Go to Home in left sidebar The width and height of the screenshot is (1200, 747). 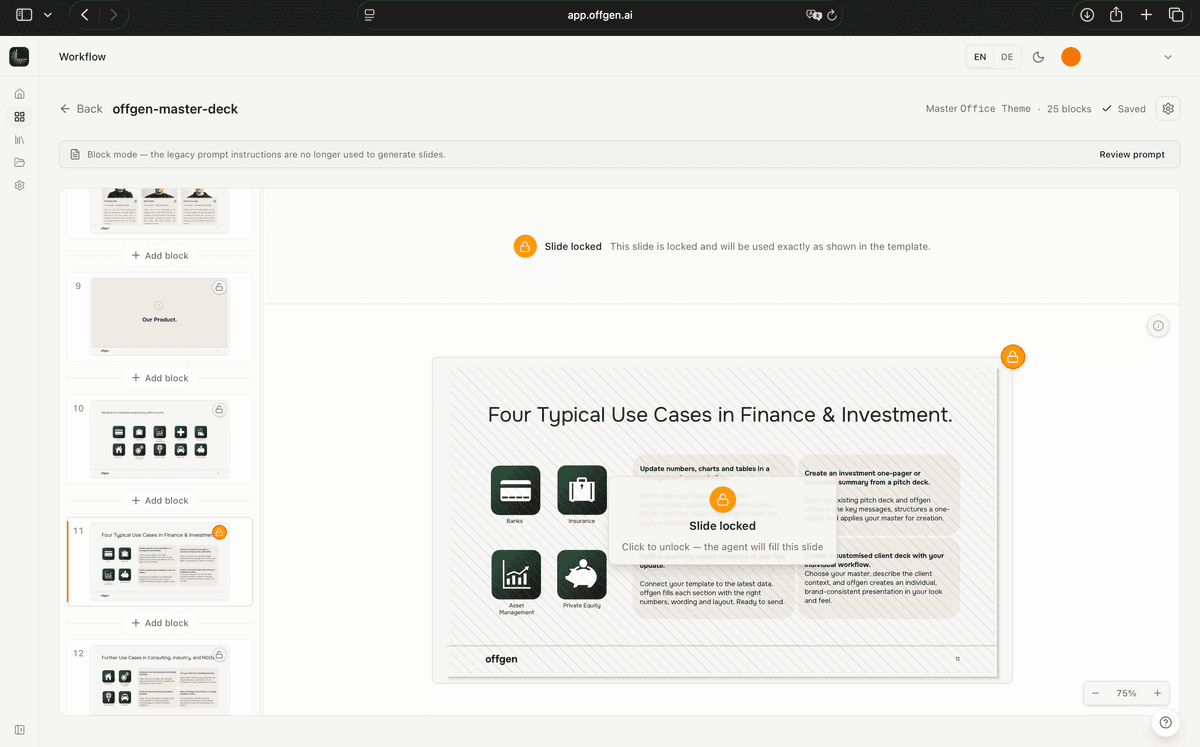pyautogui.click(x=19, y=94)
